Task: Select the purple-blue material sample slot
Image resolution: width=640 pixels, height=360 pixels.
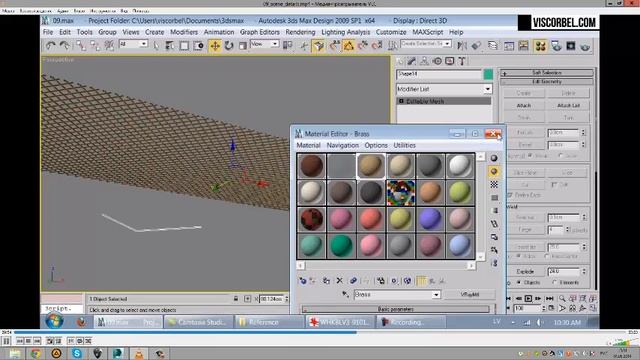Action: pyautogui.click(x=430, y=219)
